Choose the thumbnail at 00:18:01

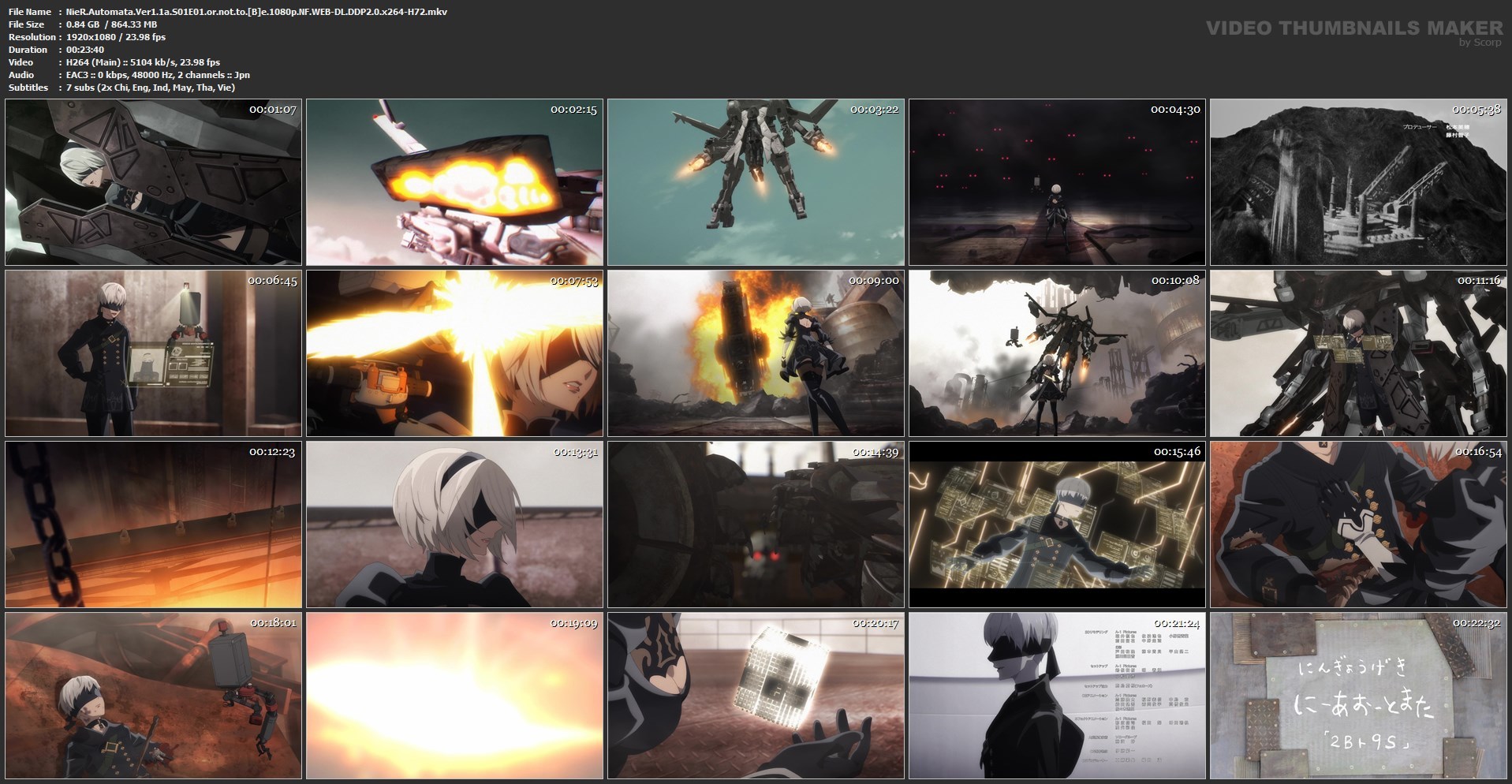pos(154,696)
